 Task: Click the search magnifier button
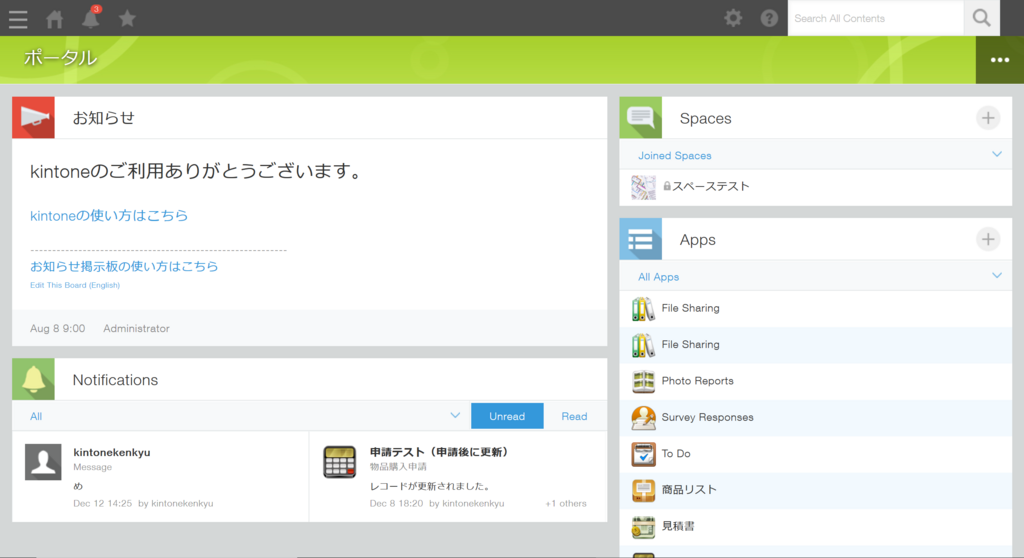pos(982,18)
